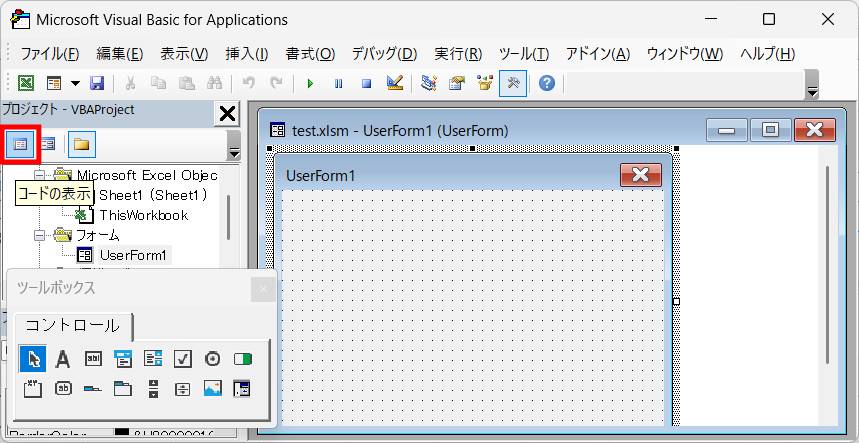Choose the Label (A) control tool
This screenshot has width=859, height=443.
(63, 359)
